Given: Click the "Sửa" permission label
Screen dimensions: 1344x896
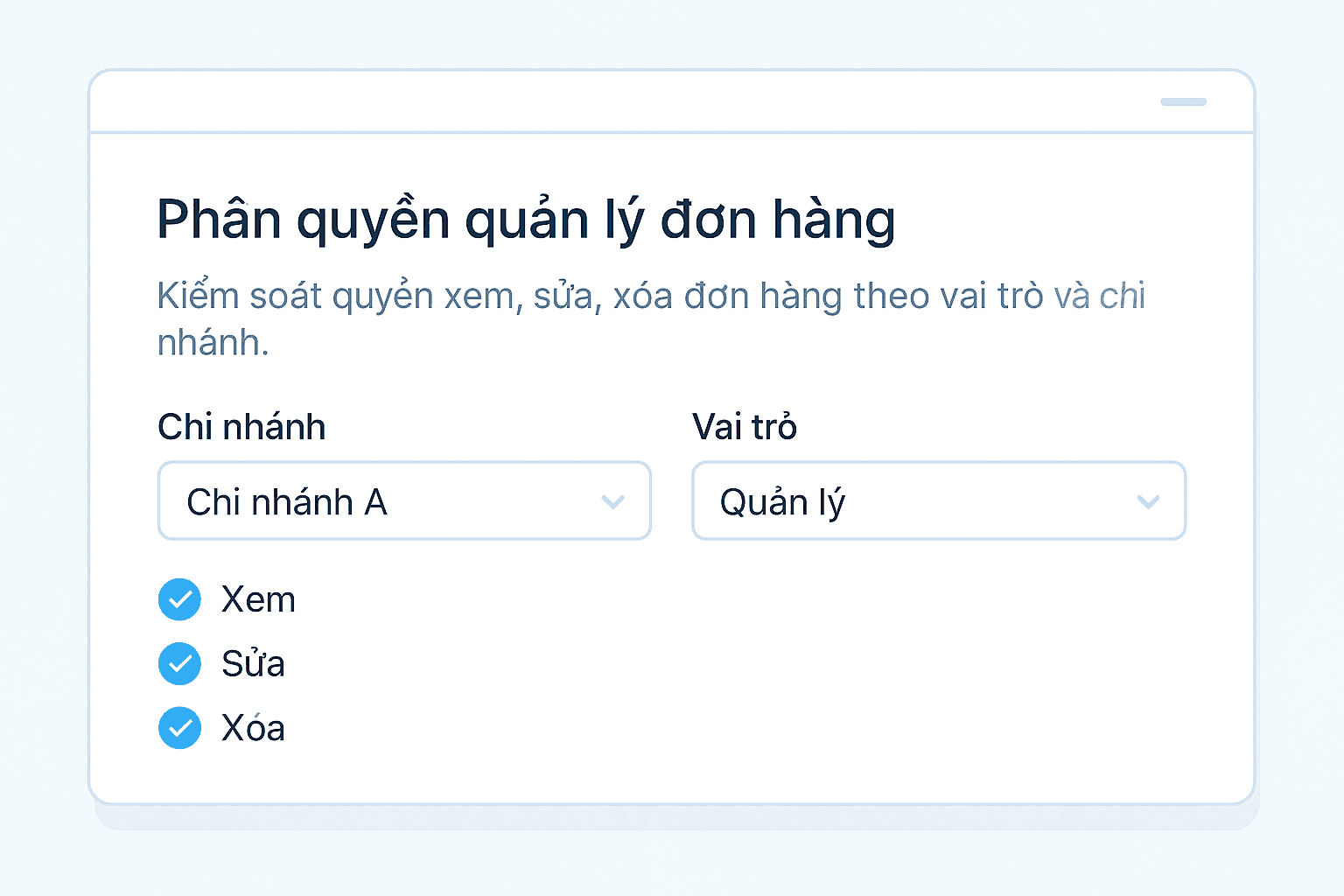Looking at the screenshot, I should pos(253,664).
